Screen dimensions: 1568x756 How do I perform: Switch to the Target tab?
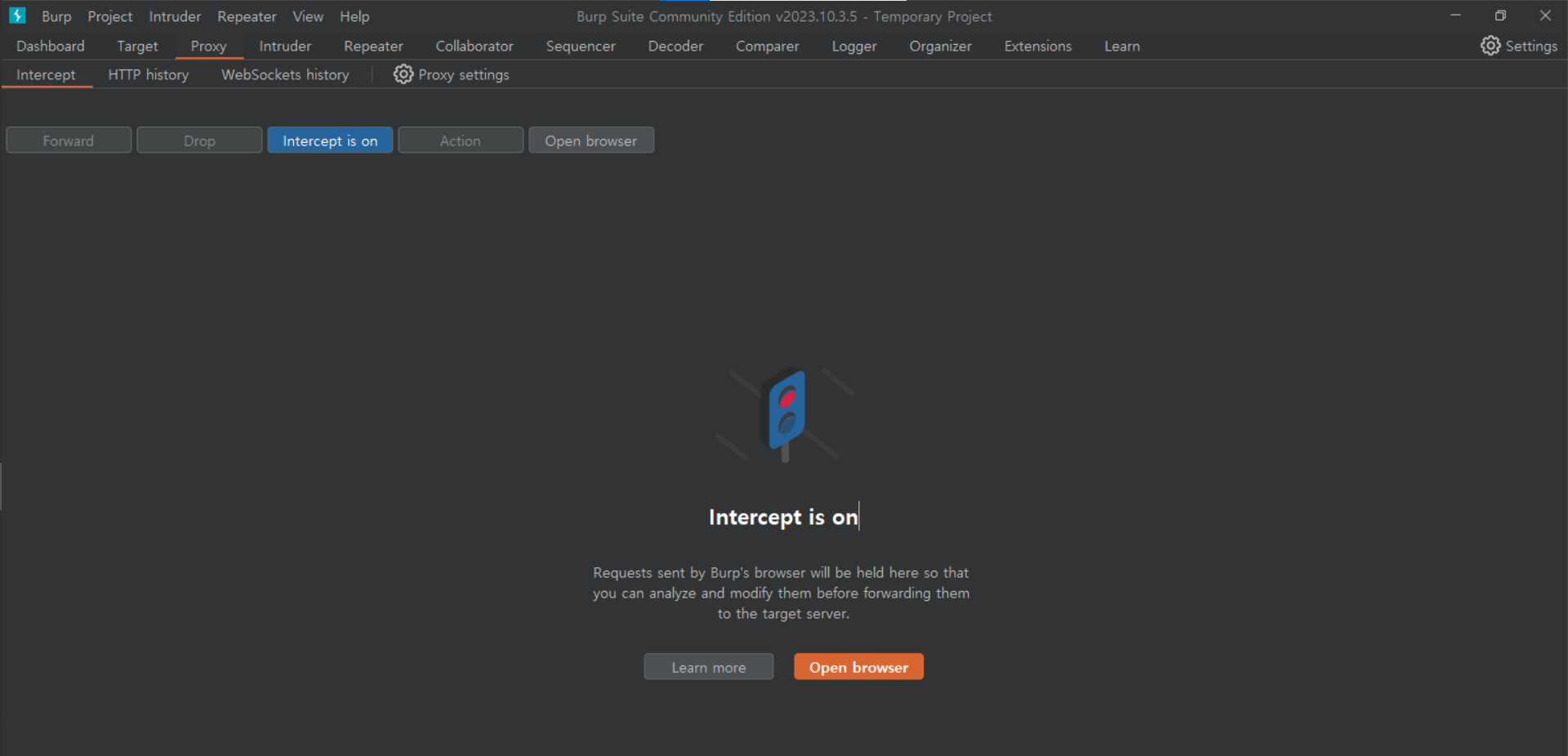point(137,46)
